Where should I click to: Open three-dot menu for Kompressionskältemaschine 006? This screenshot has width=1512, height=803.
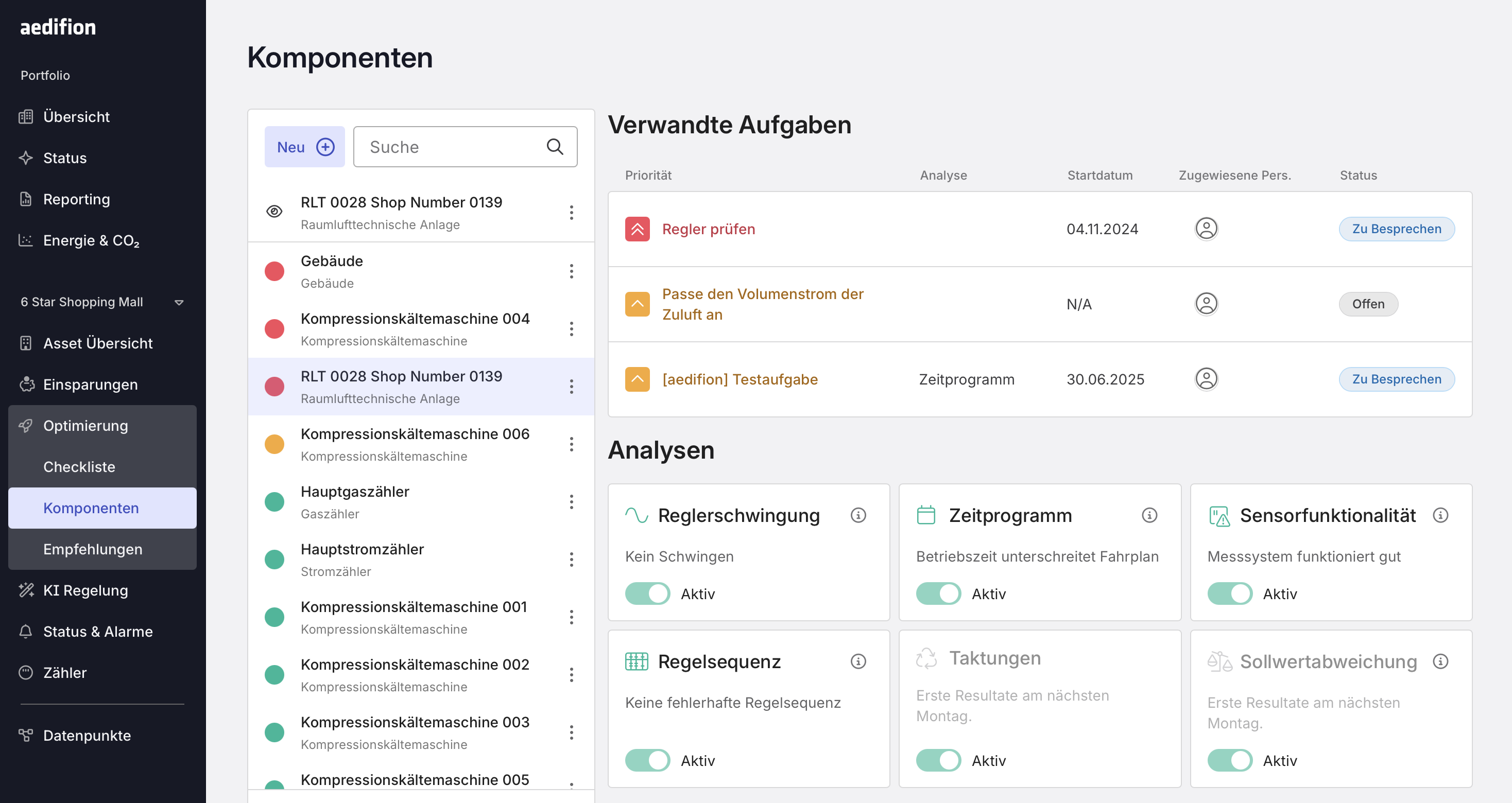(x=571, y=444)
